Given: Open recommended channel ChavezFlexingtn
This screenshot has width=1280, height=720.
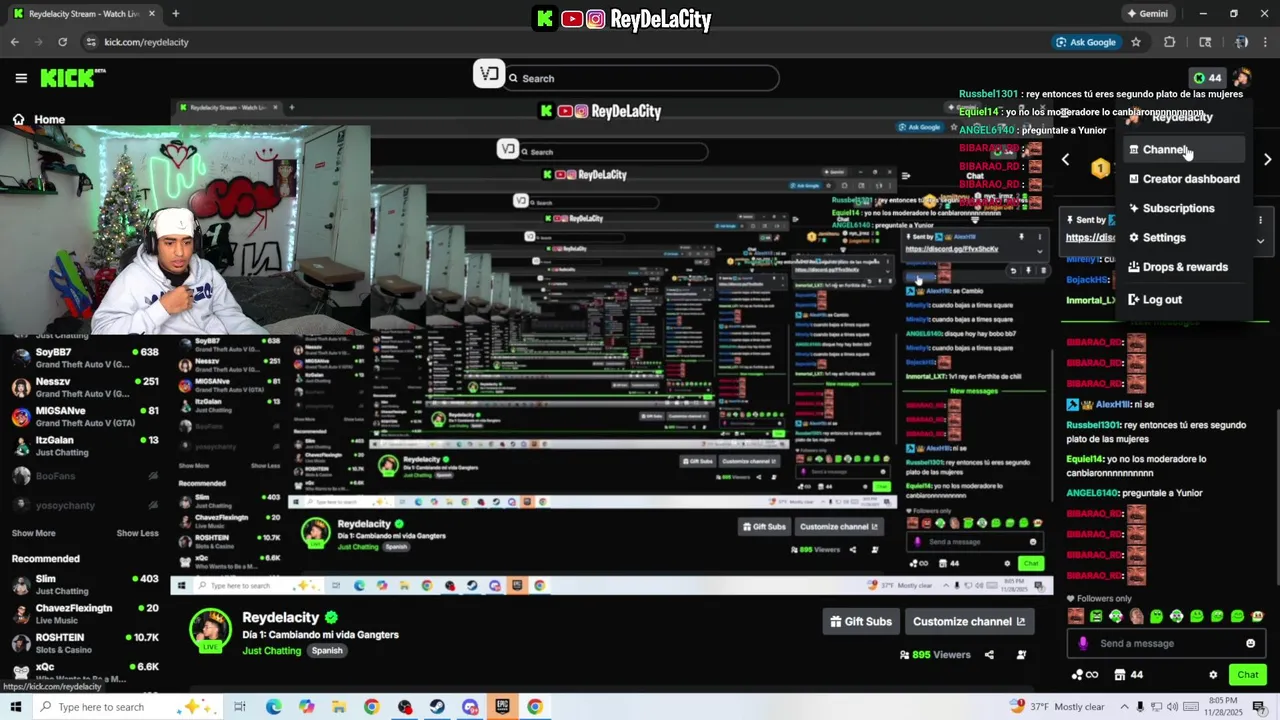Looking at the screenshot, I should click(x=85, y=614).
